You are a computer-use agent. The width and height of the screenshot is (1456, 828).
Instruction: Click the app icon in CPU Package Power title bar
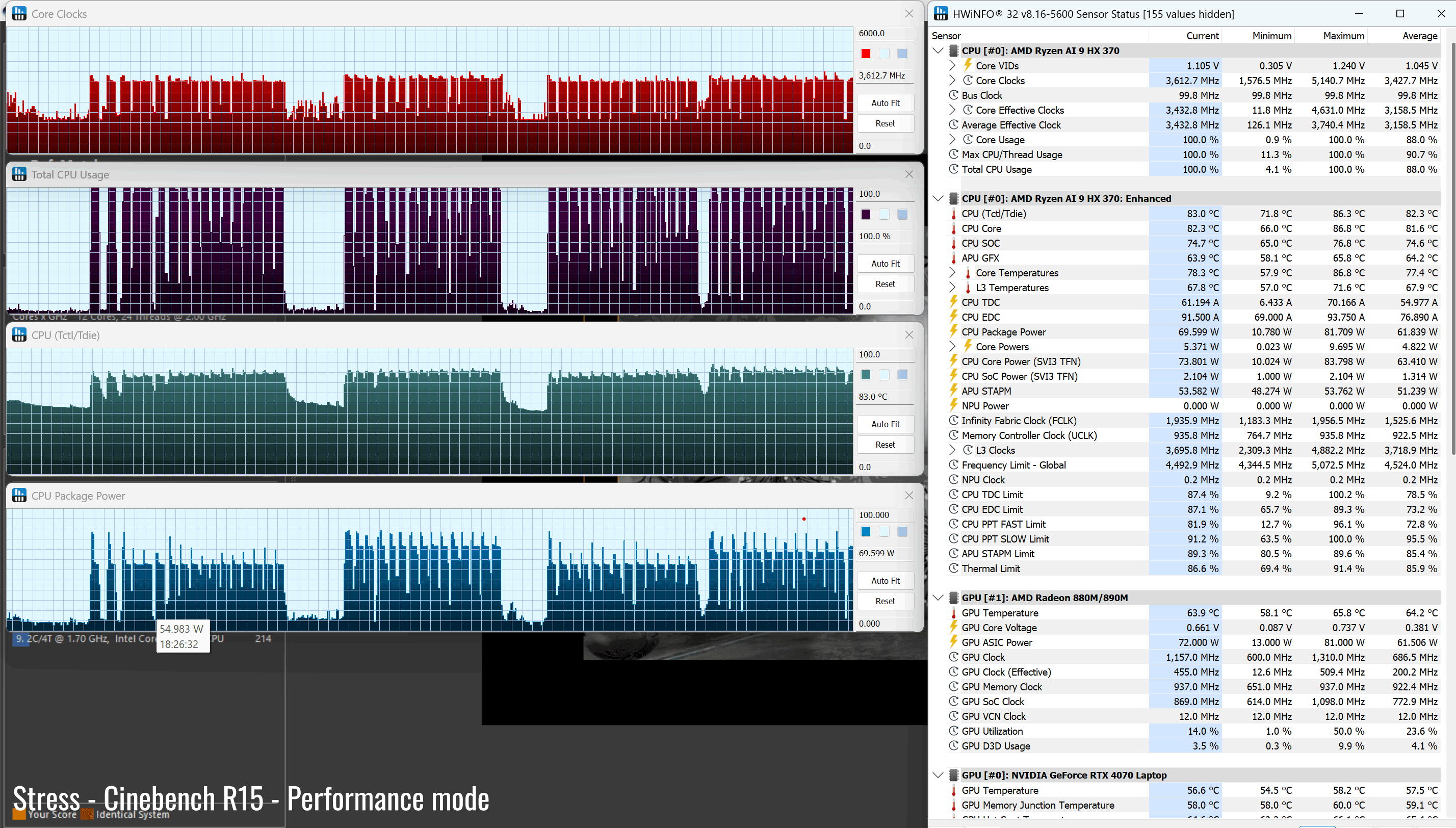[x=19, y=496]
